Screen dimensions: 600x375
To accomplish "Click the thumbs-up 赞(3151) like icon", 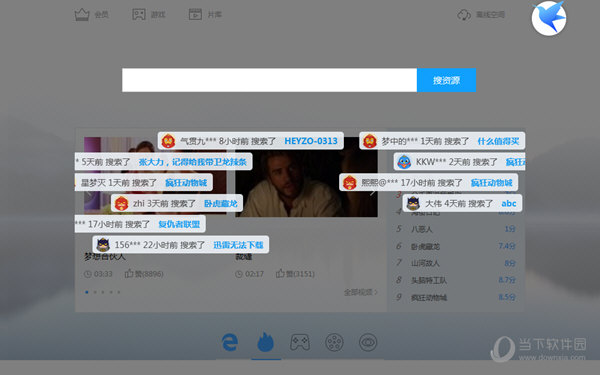I will (280, 274).
